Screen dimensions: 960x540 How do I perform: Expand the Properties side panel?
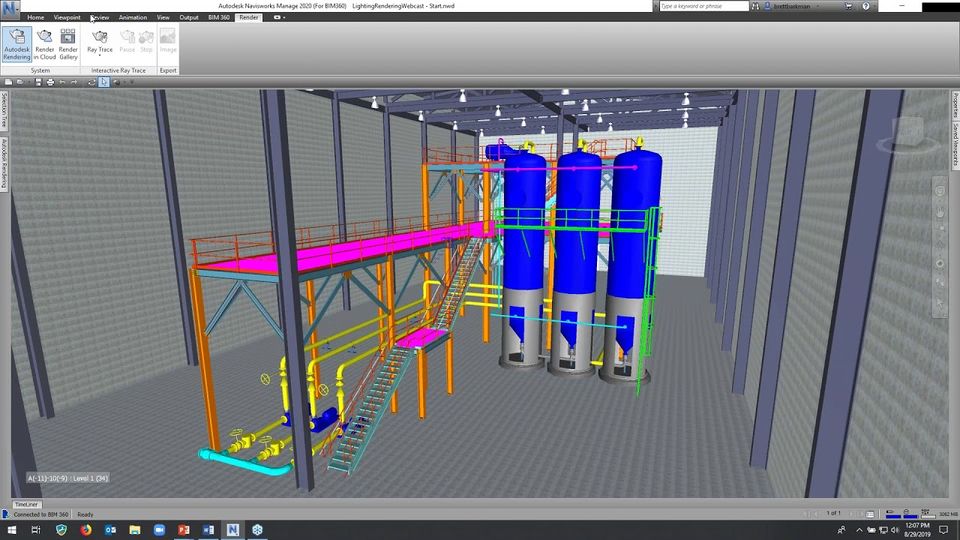[x=955, y=106]
